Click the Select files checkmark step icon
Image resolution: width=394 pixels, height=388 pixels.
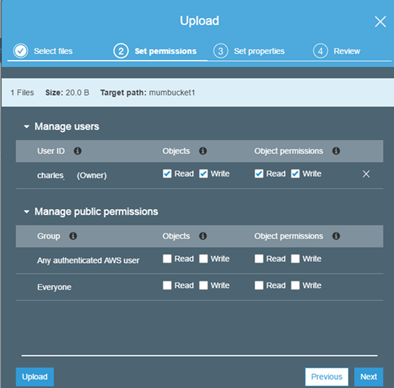[21, 51]
